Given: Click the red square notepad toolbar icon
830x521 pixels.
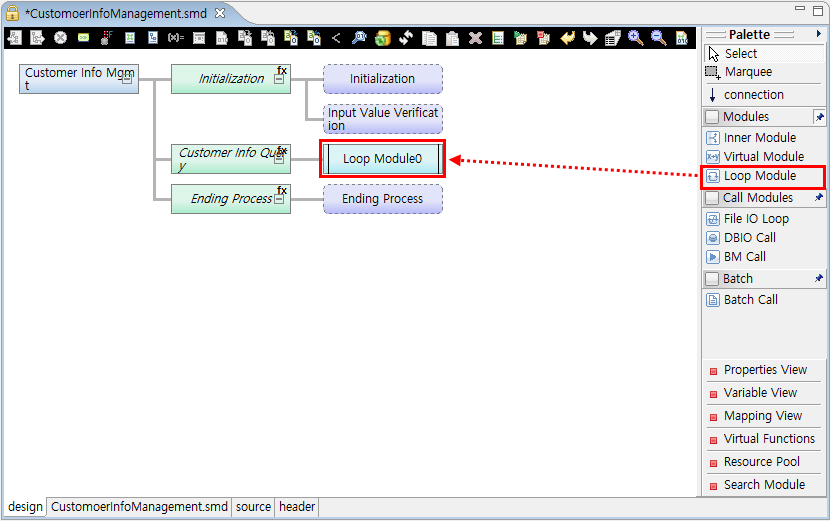Looking at the screenshot, I should [x=544, y=38].
